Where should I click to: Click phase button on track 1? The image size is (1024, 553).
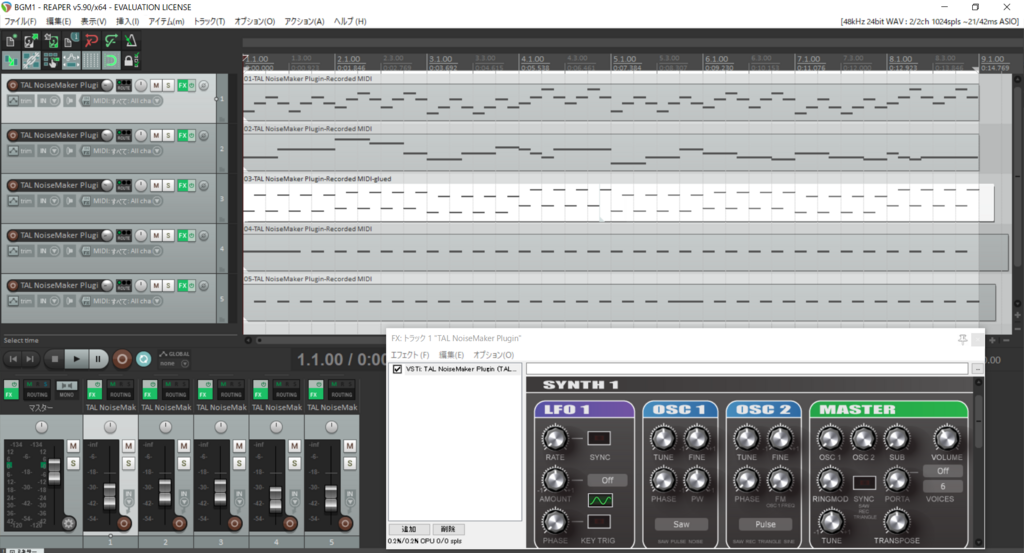pyautogui.click(x=203, y=85)
